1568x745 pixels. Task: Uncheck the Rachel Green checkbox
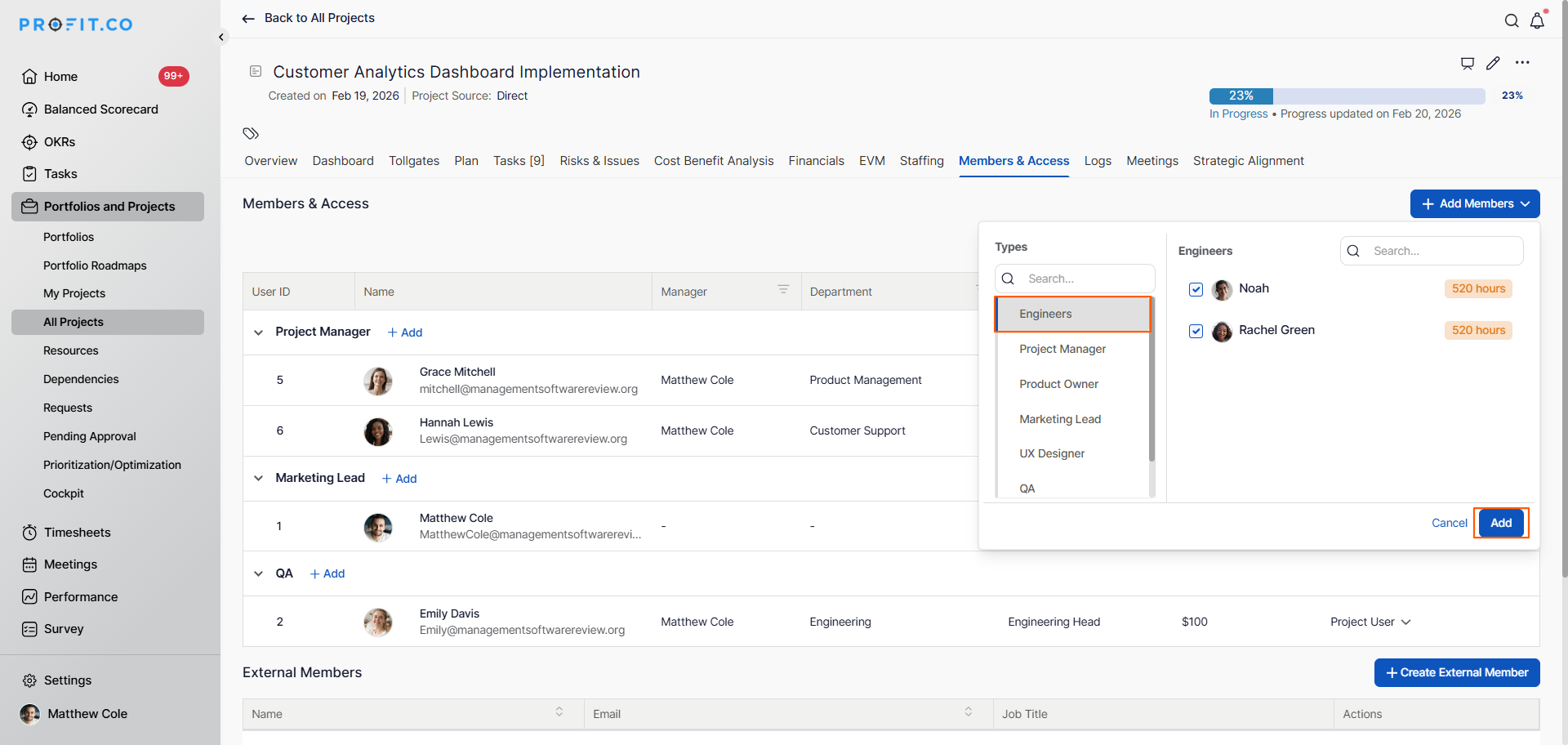pyautogui.click(x=1196, y=331)
